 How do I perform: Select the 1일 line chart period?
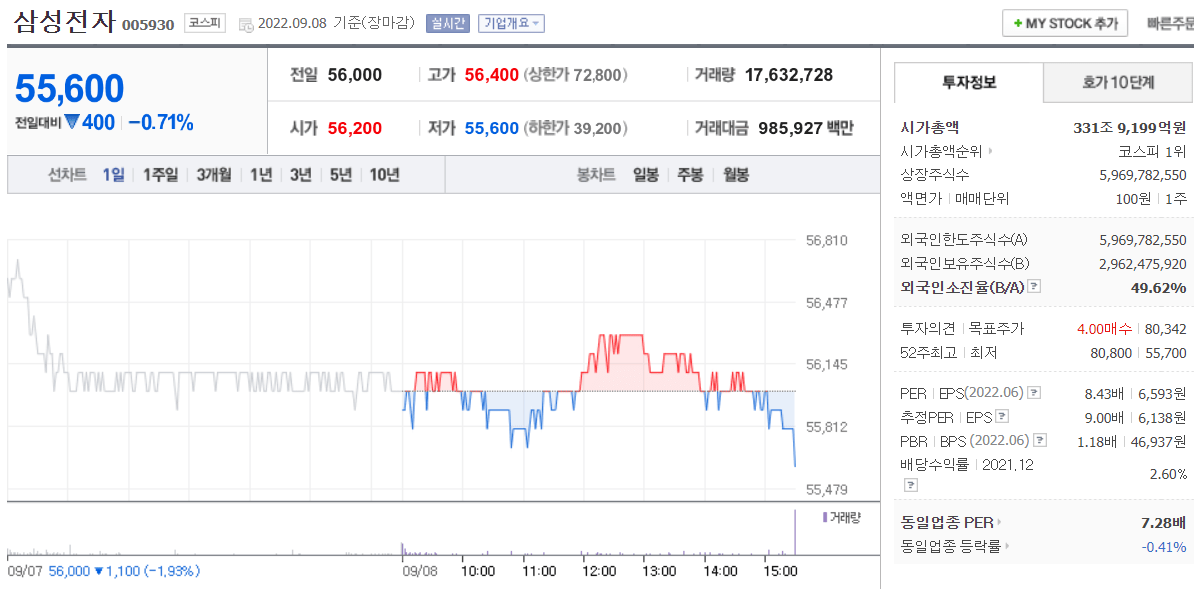(x=113, y=174)
